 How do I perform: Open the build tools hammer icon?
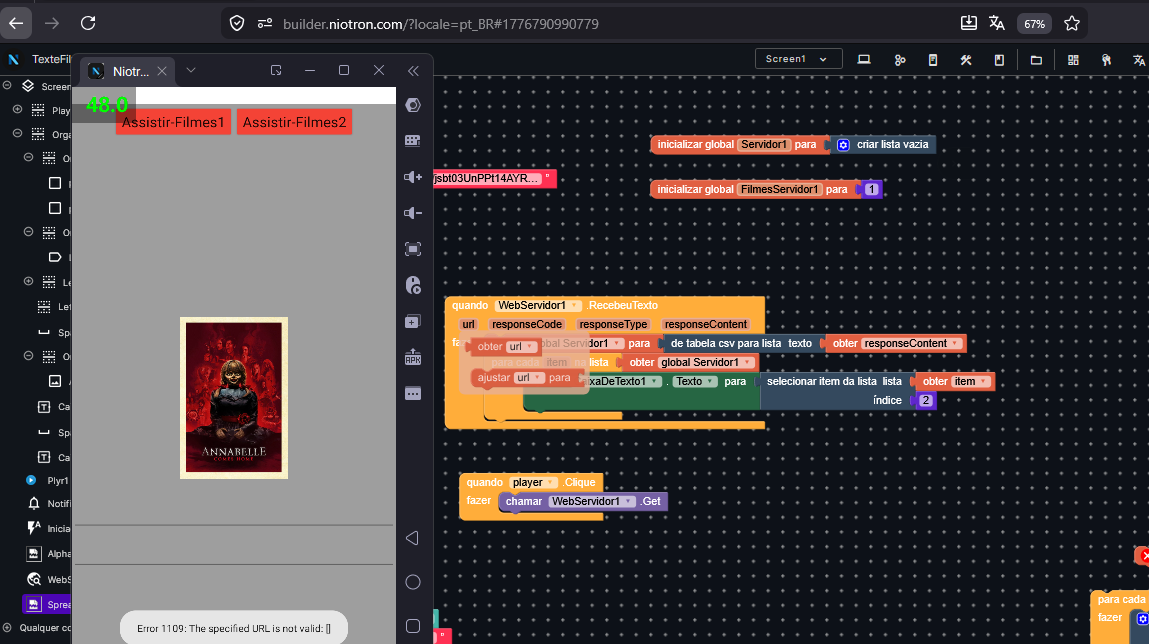(966, 60)
